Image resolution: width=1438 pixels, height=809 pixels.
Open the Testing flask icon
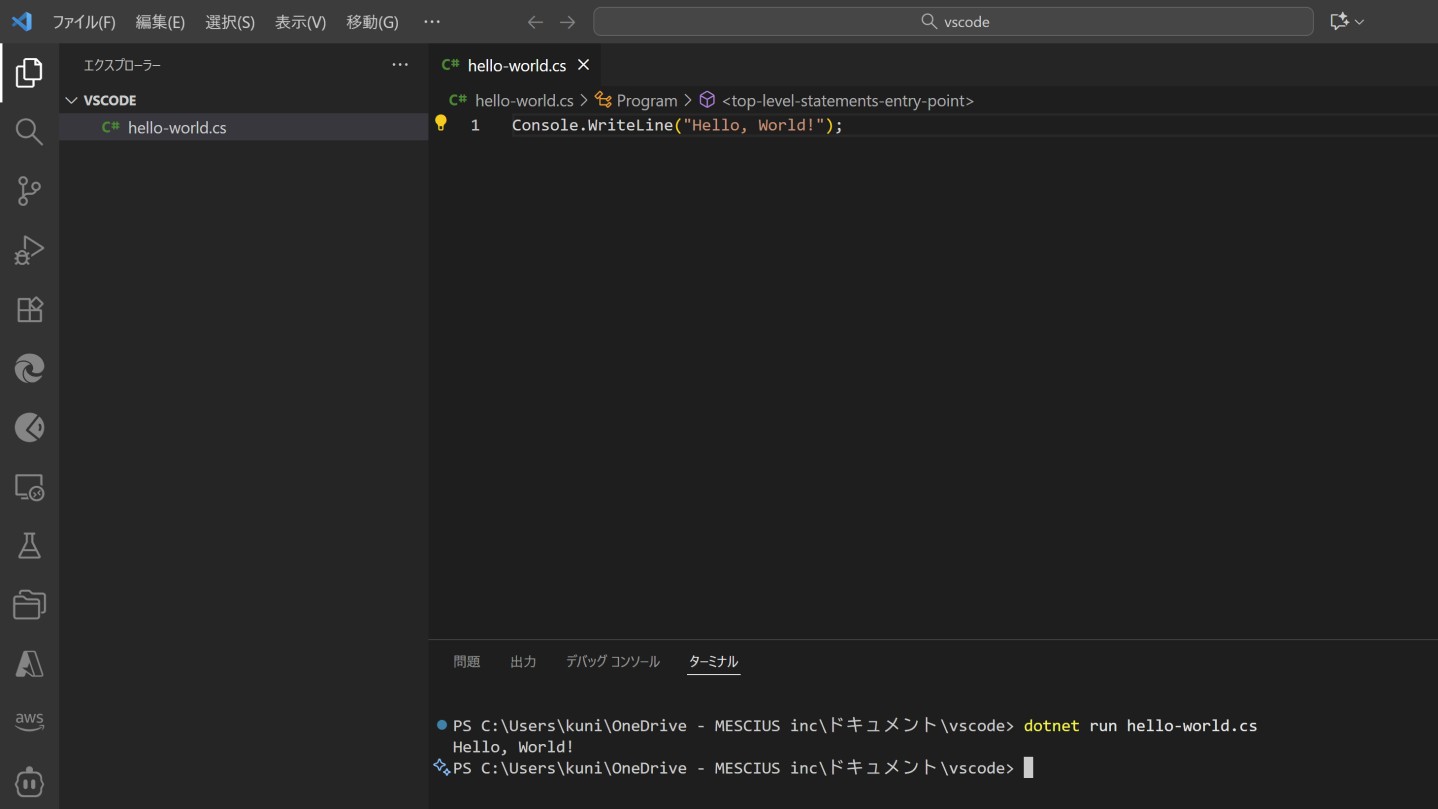click(x=29, y=546)
